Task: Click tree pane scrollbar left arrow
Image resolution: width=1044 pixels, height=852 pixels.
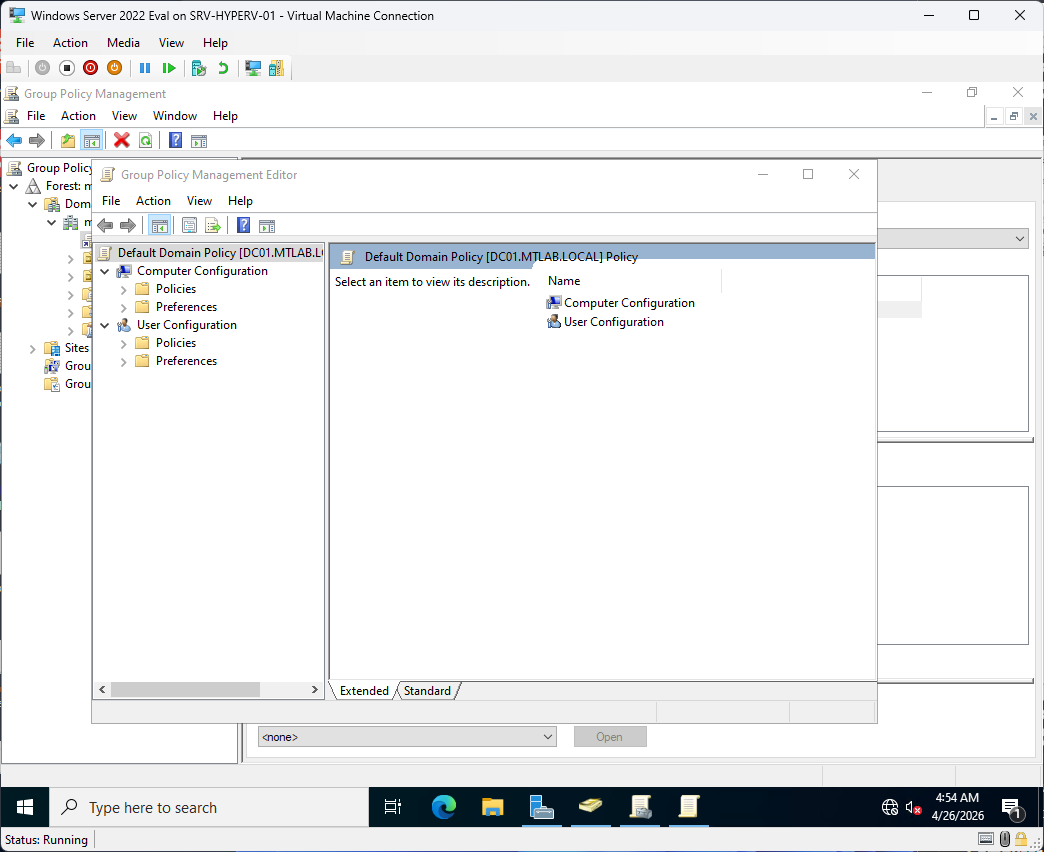Action: click(102, 690)
